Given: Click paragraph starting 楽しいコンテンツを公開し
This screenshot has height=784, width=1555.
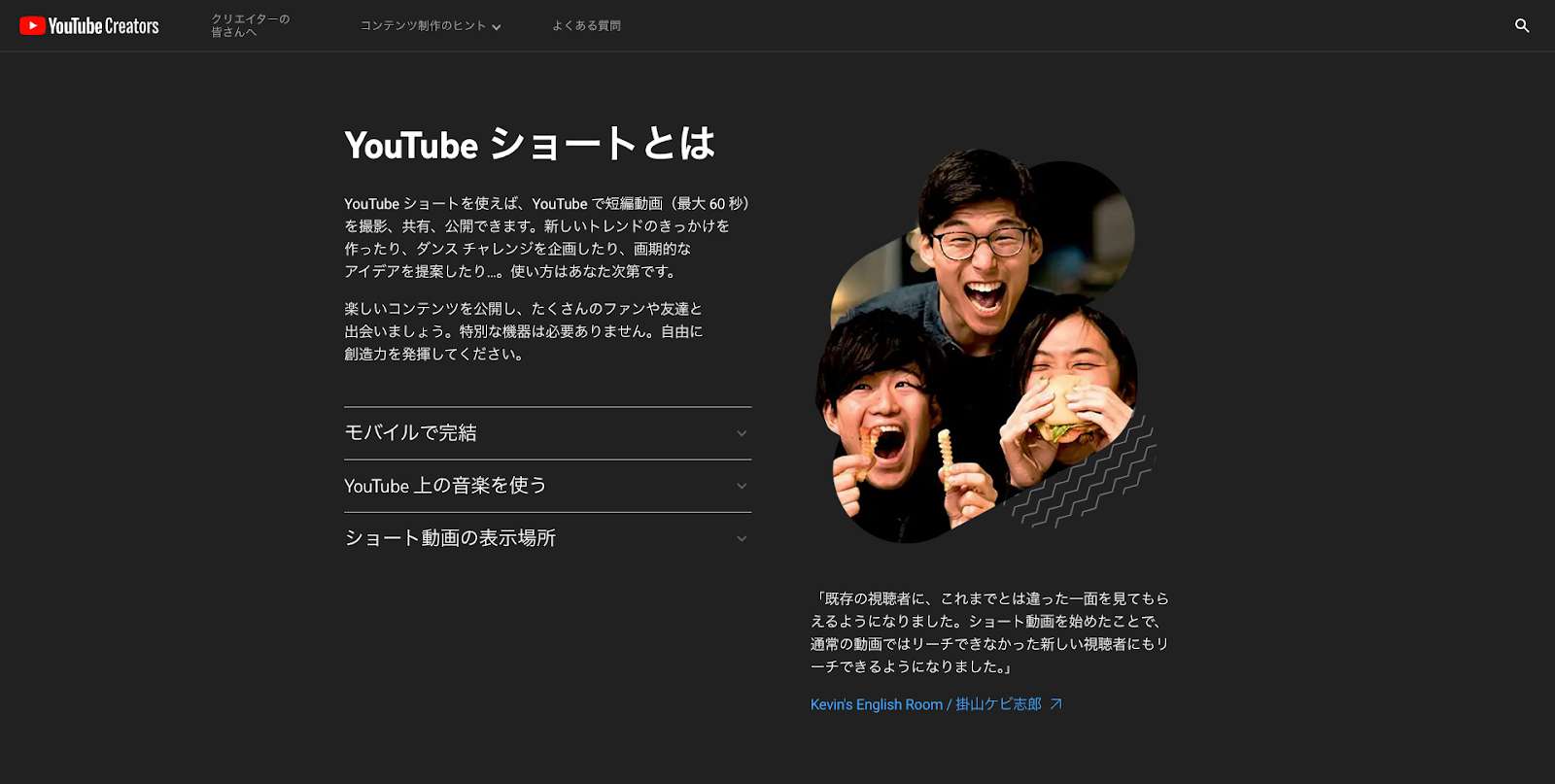Looking at the screenshot, I should pos(524,331).
